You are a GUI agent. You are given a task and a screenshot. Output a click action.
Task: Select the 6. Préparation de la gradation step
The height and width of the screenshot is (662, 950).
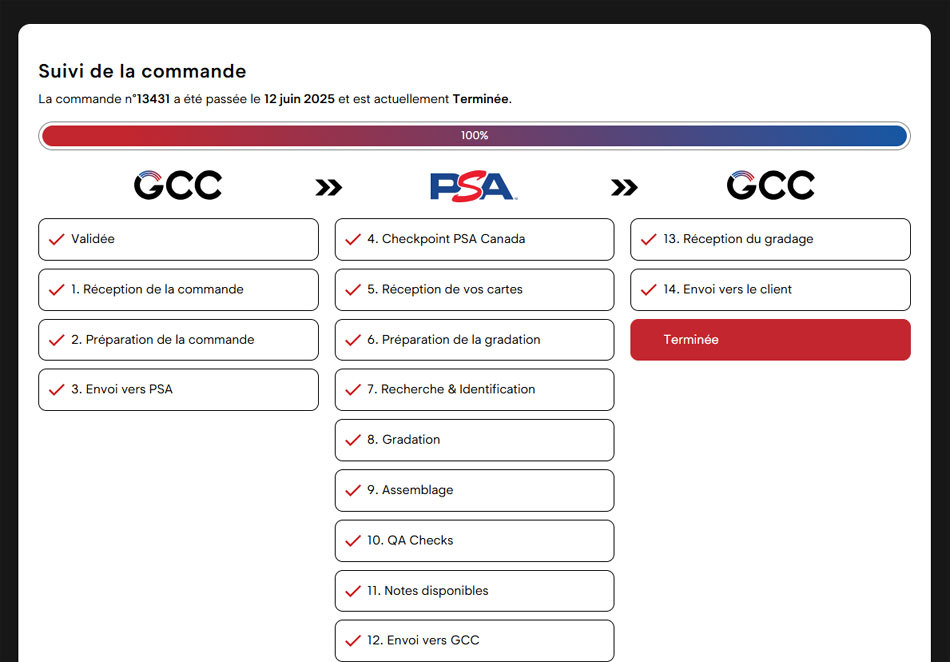tap(474, 339)
